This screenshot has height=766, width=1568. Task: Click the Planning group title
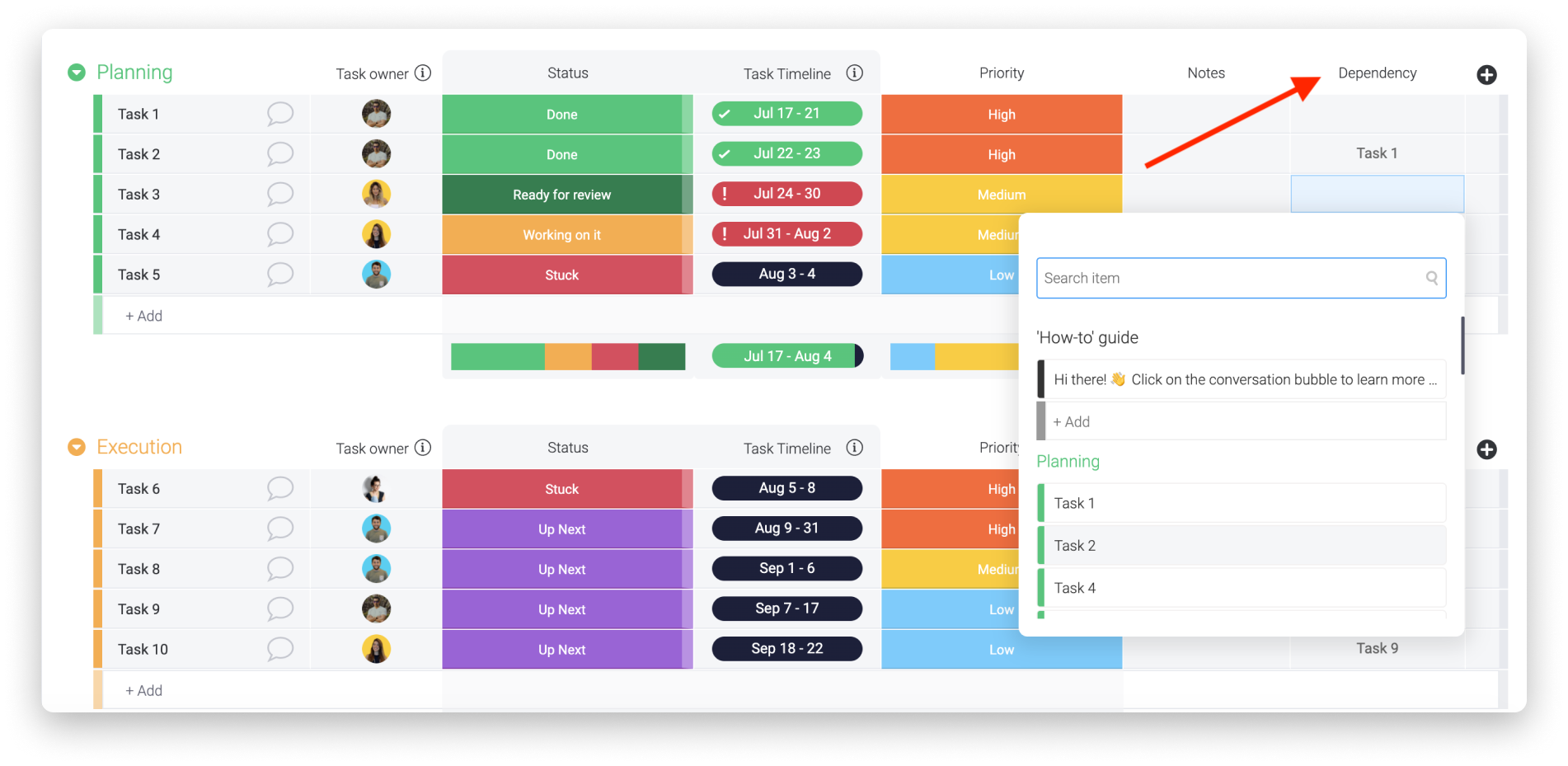coord(134,73)
